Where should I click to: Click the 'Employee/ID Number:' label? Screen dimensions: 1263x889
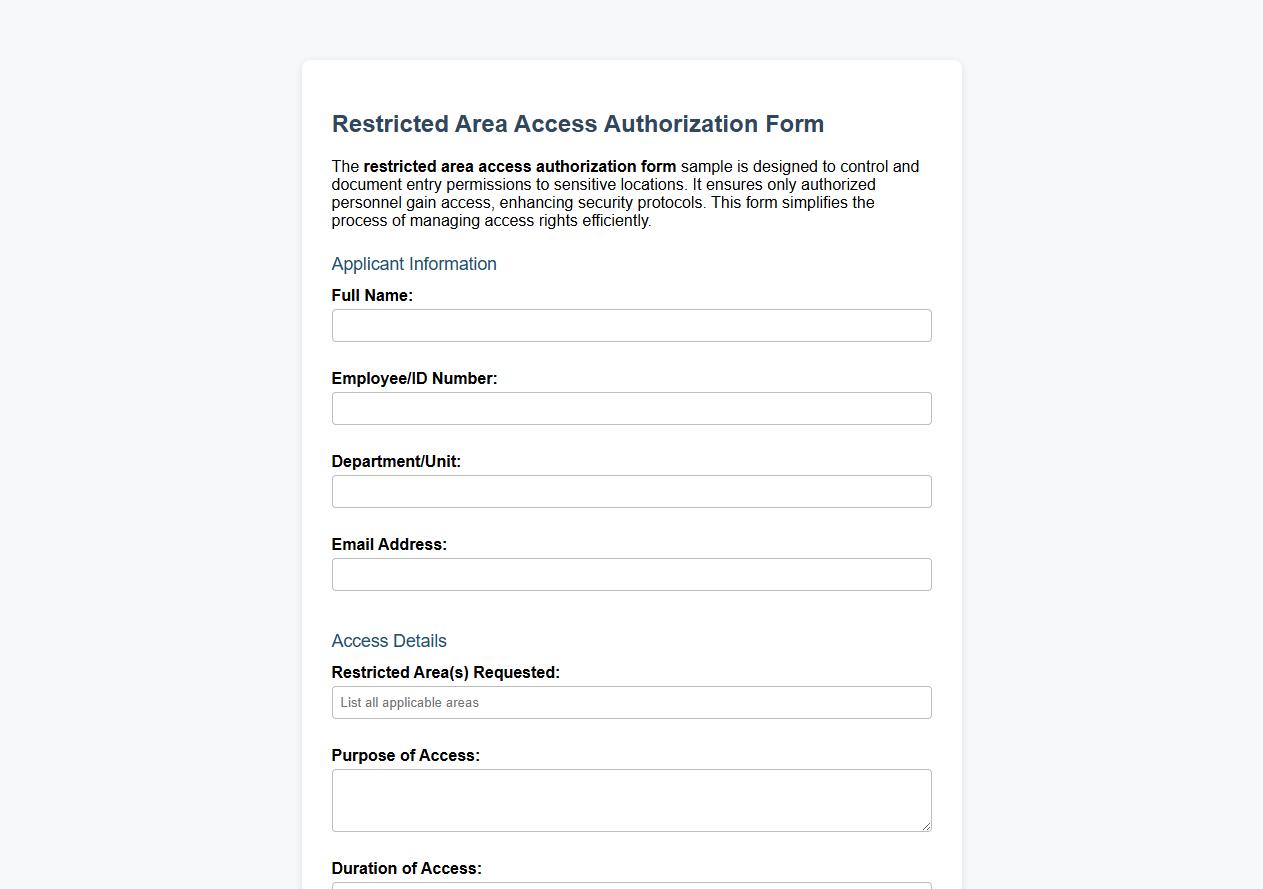click(x=414, y=378)
